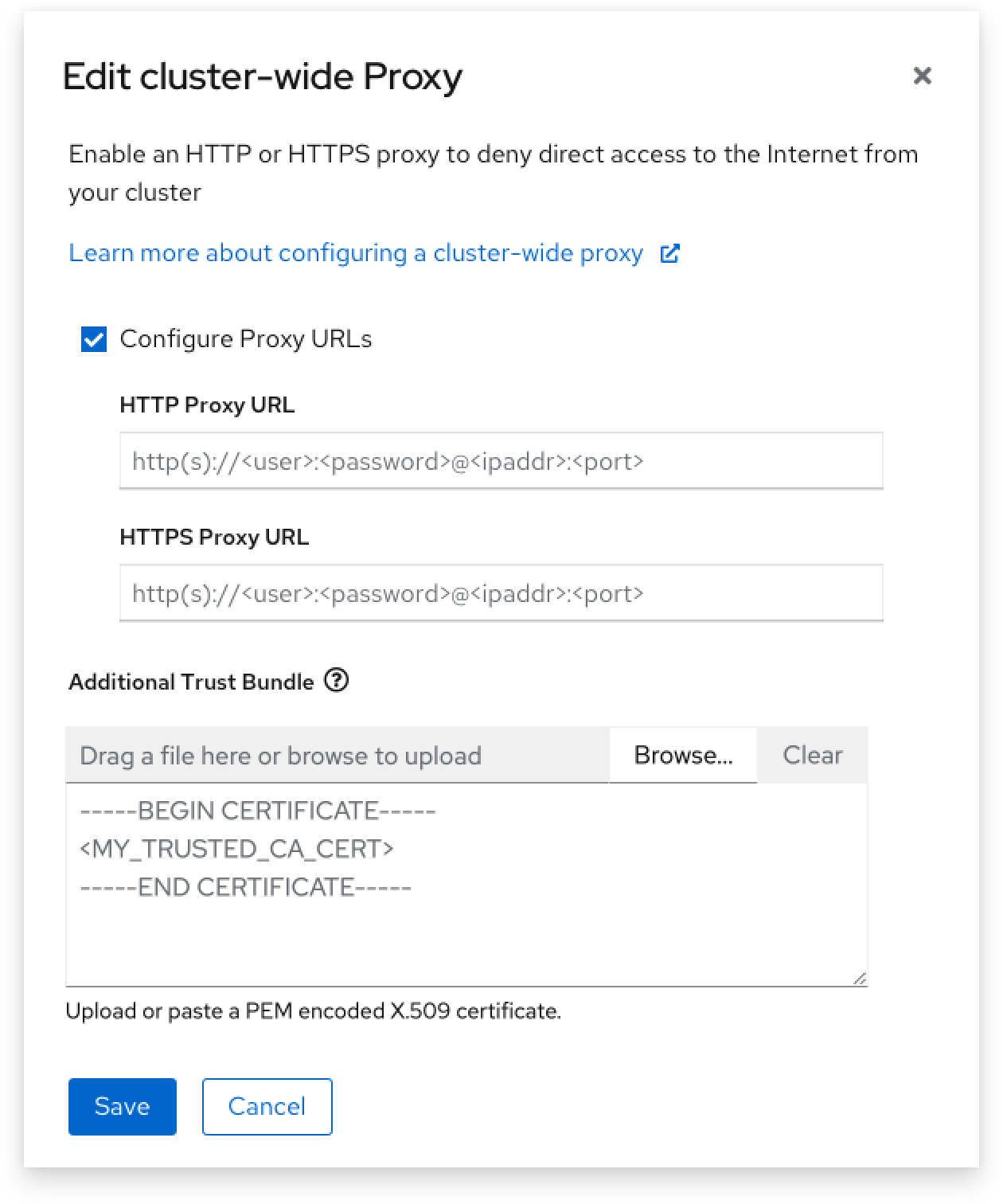
Task: Focus the HTTPS Proxy URL input field
Action: [501, 593]
